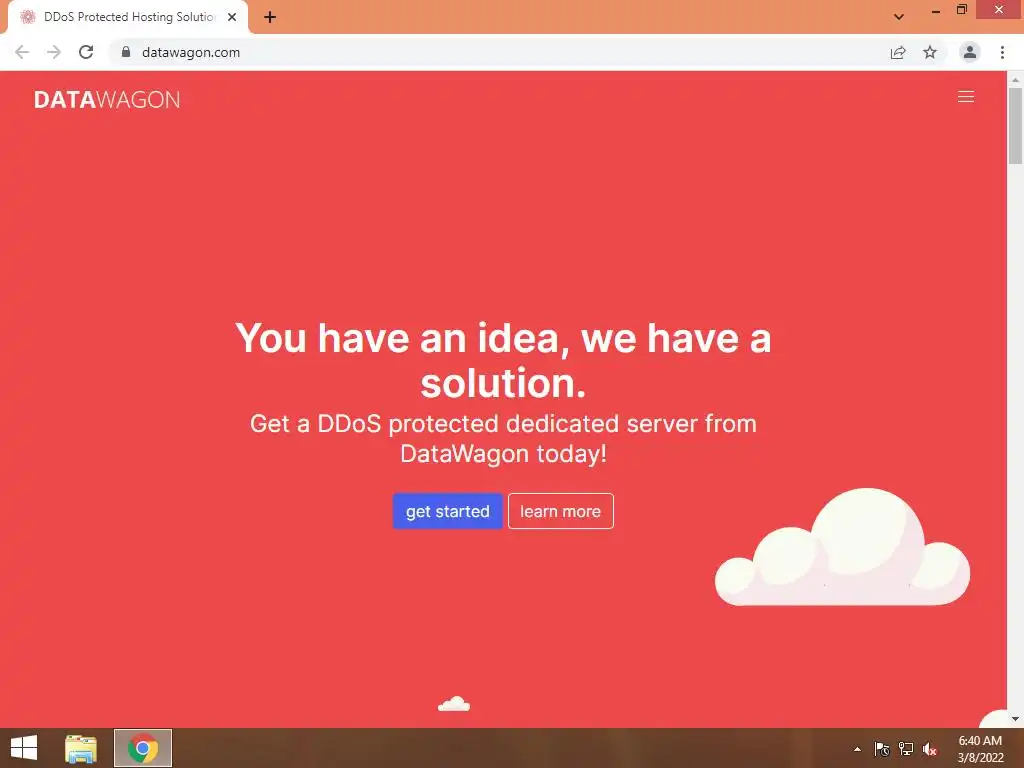Go forward using the browser forward arrow
Viewport: 1024px width, 768px height.
point(54,52)
